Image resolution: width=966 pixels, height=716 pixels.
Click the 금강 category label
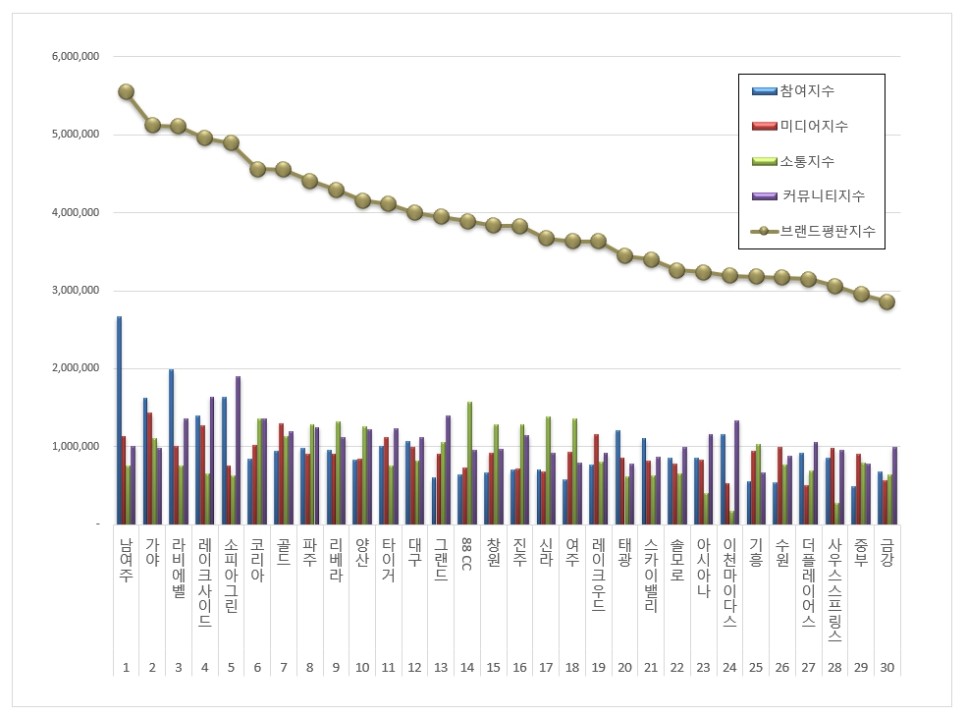coord(887,552)
